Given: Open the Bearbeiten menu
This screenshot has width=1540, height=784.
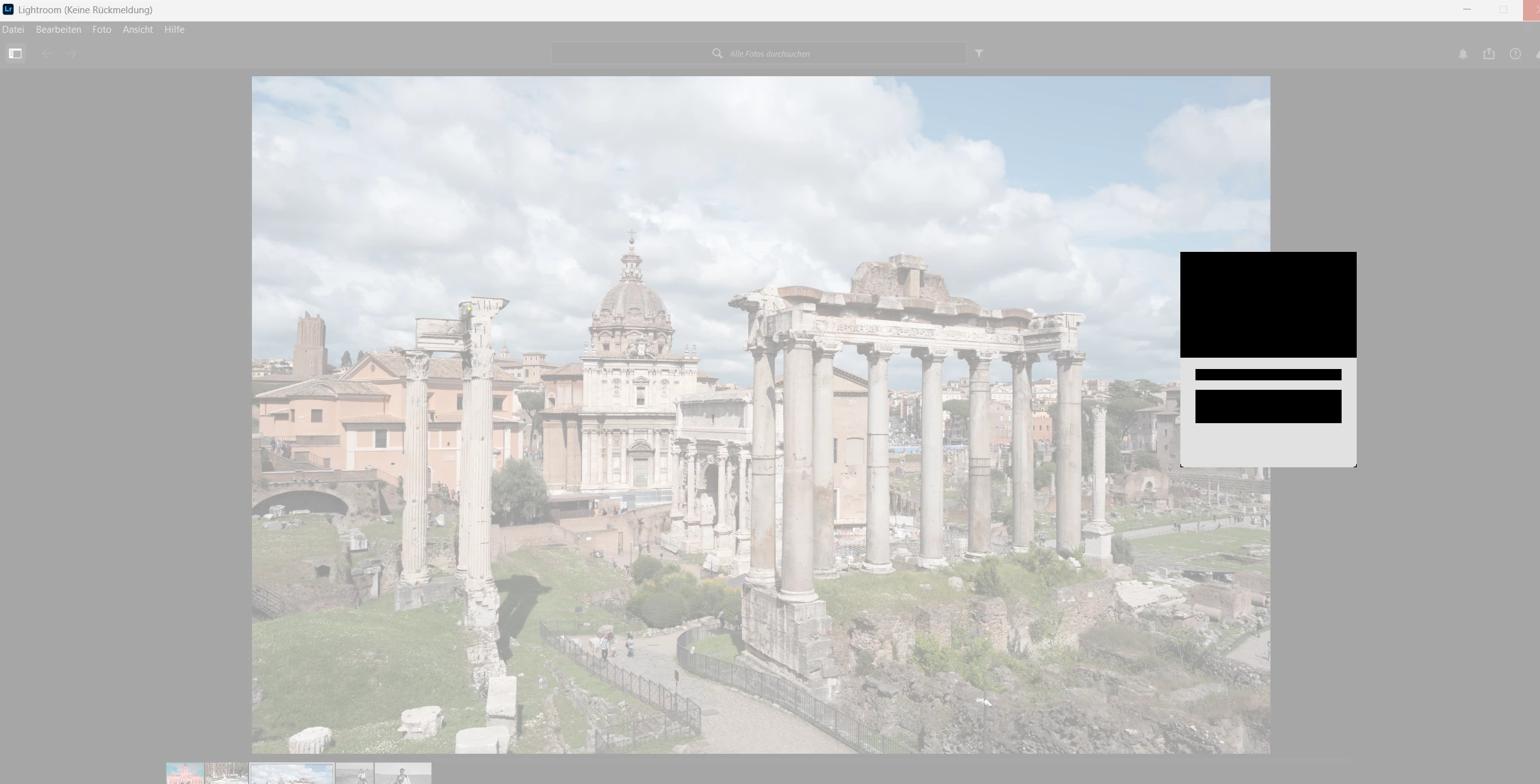Looking at the screenshot, I should 58,30.
